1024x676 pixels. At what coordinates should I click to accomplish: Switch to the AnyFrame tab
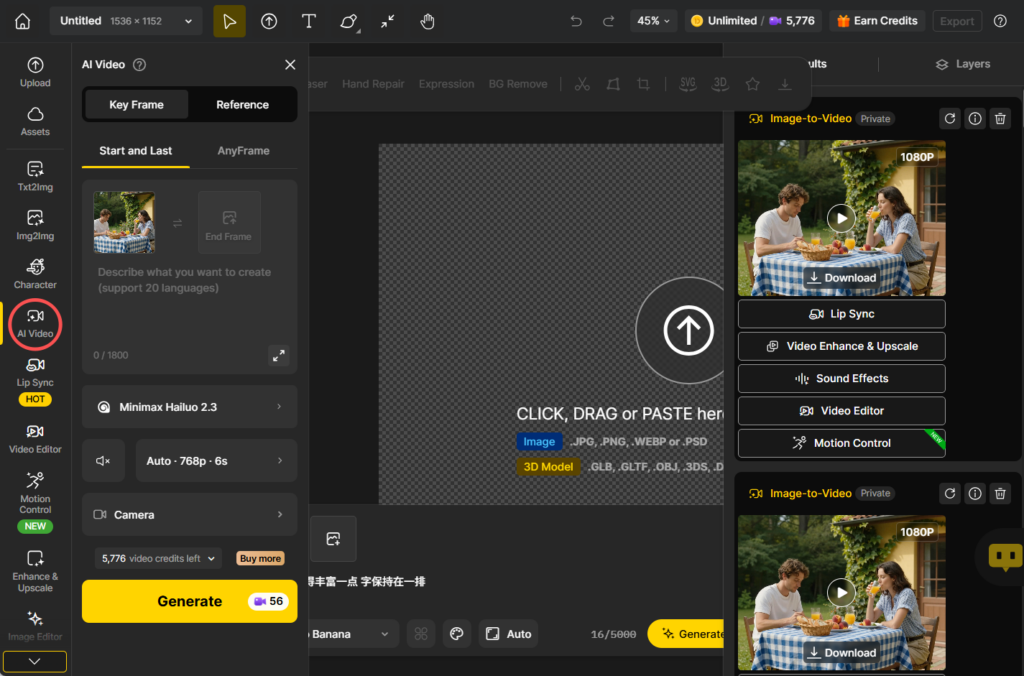pyautogui.click(x=243, y=151)
